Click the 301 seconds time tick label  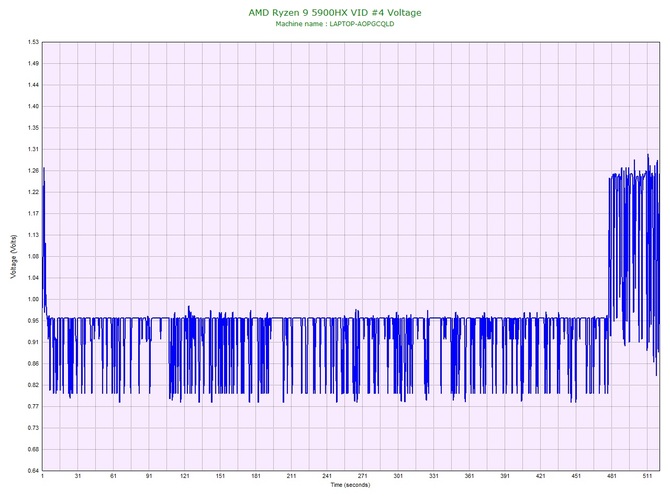398,476
